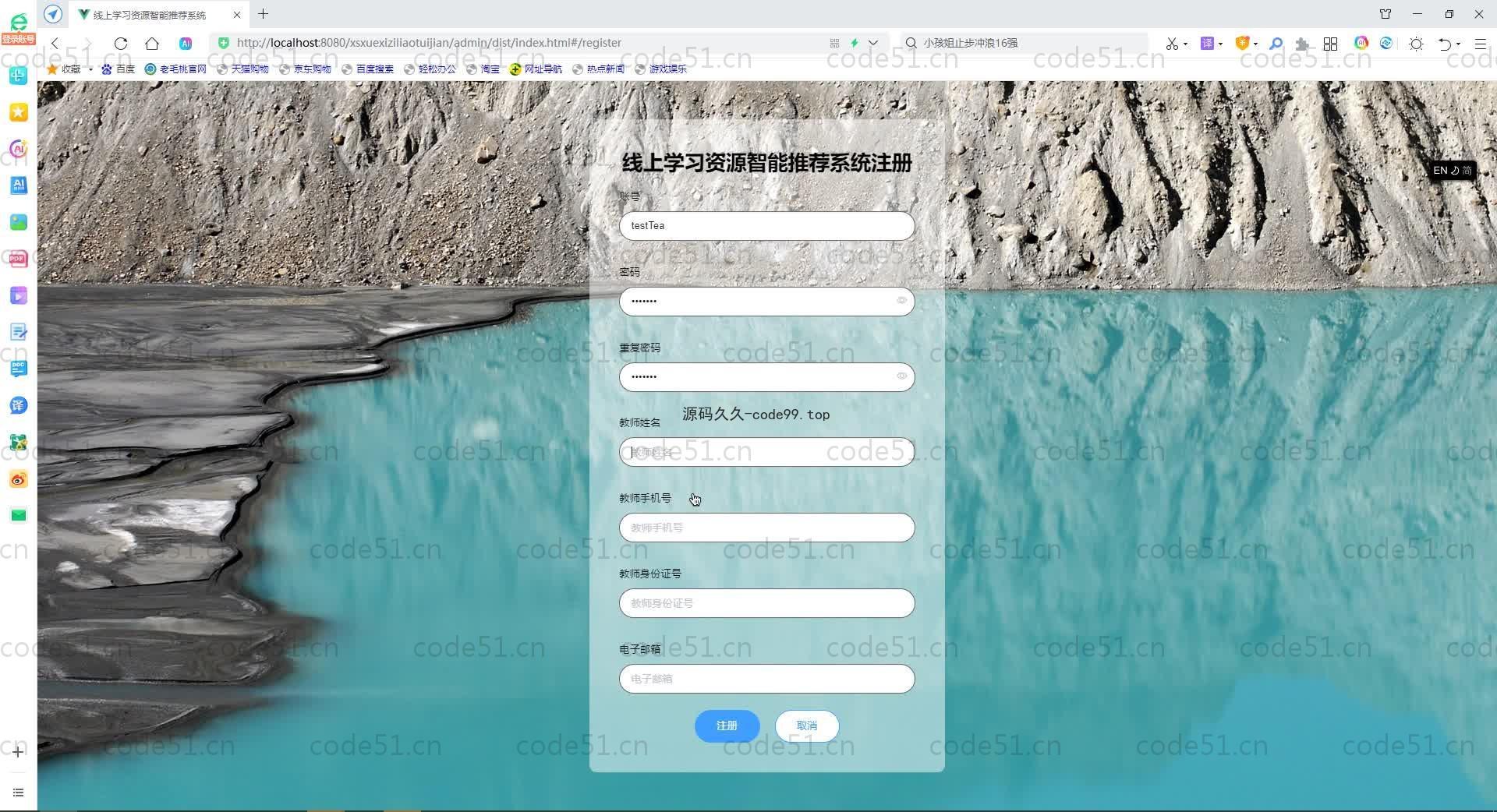Click the 教师手机号 input field
This screenshot has width=1497, height=812.
pyautogui.click(x=766, y=528)
